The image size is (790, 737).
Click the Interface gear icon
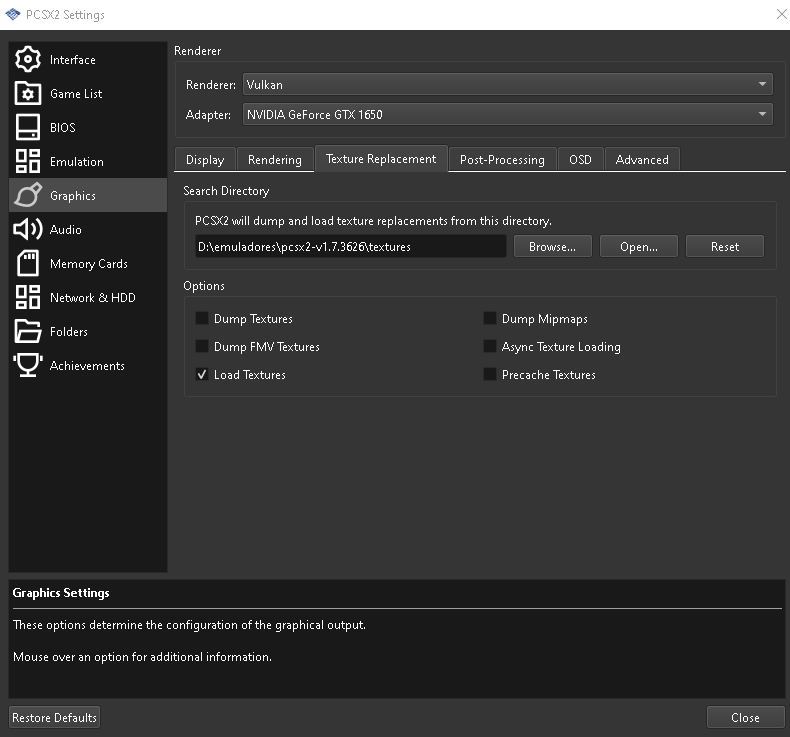28,59
